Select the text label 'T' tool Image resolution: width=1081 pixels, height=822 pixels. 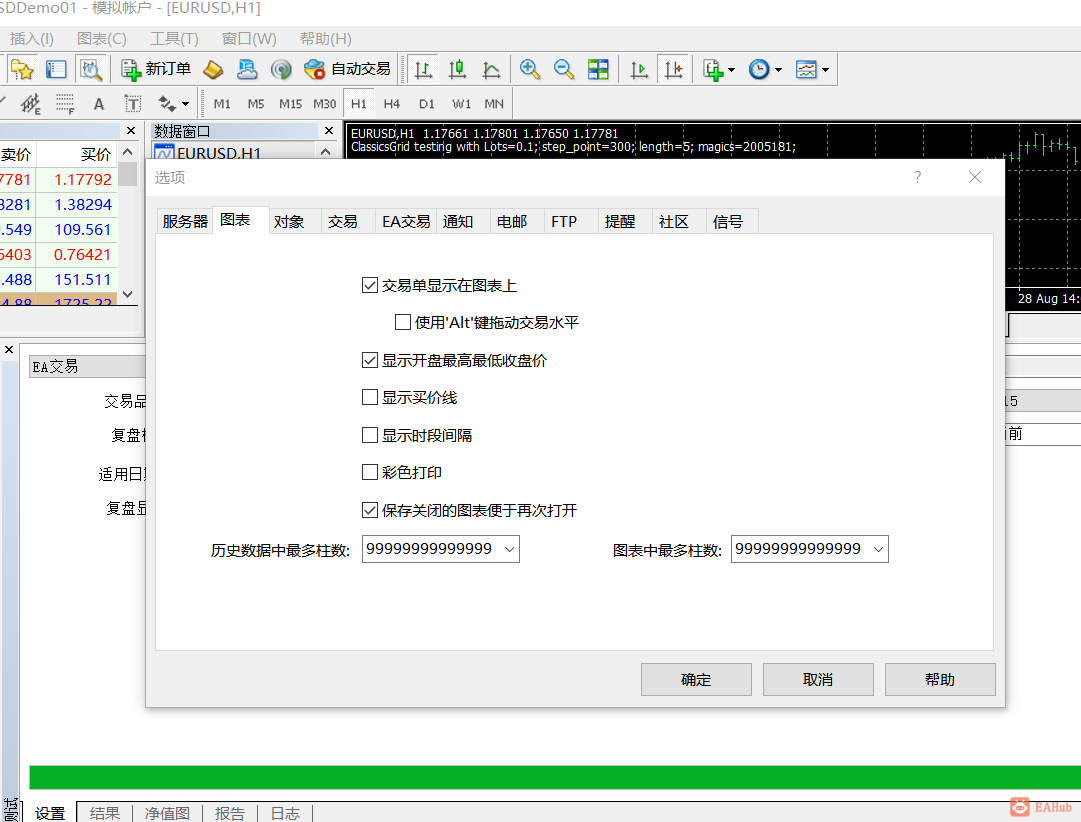pyautogui.click(x=132, y=104)
